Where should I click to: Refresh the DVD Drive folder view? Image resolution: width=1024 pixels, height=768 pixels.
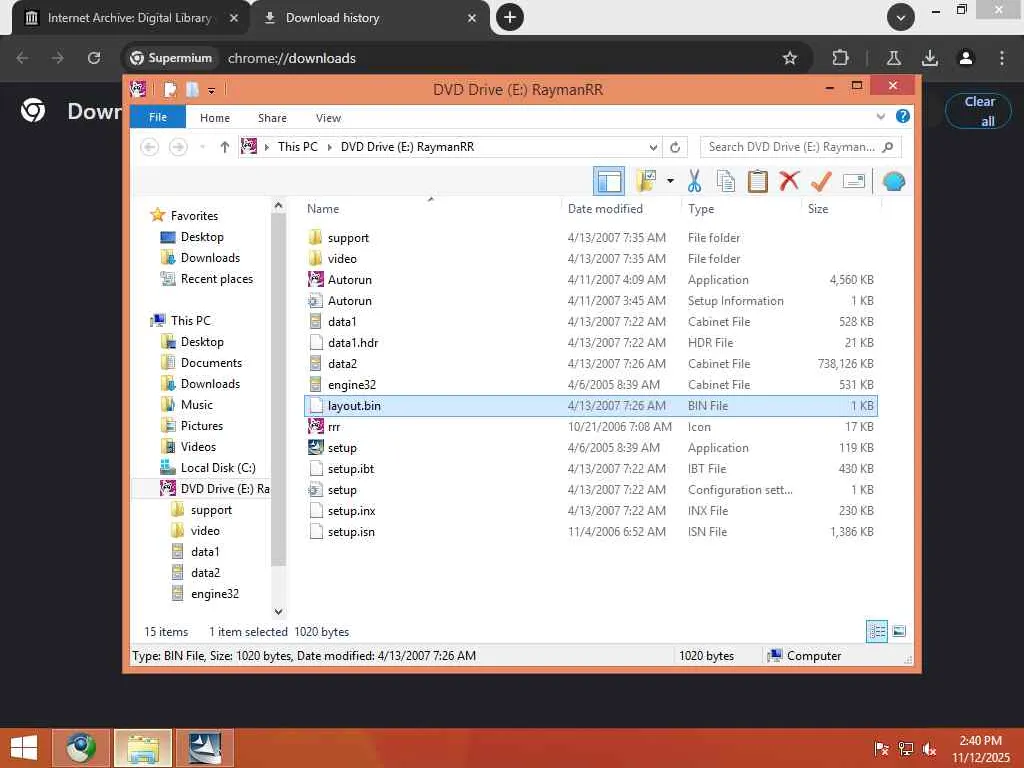coord(675,147)
